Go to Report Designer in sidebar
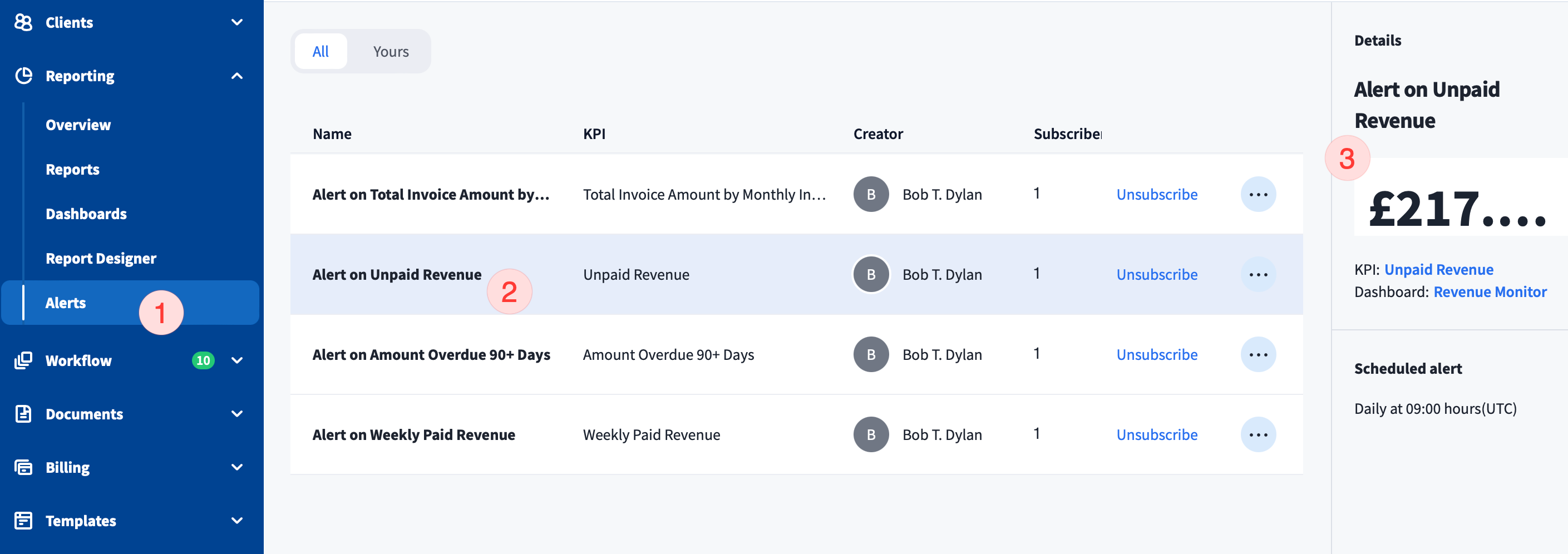Image resolution: width=1568 pixels, height=554 pixels. coord(101,259)
